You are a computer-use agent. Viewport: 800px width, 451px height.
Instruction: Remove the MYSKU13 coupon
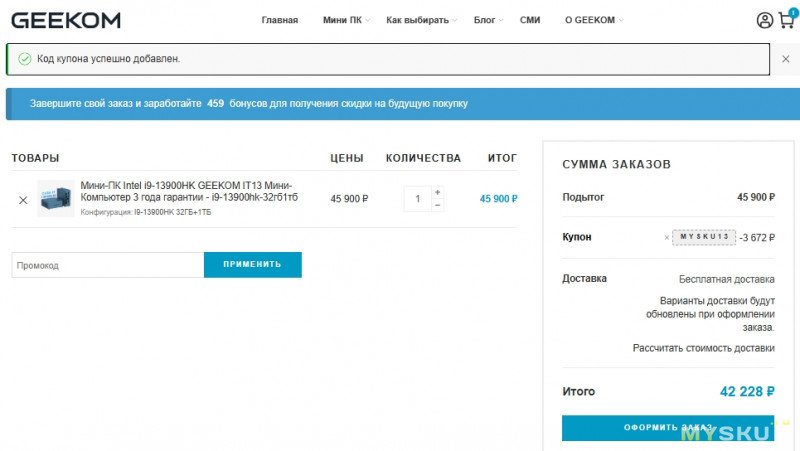666,237
